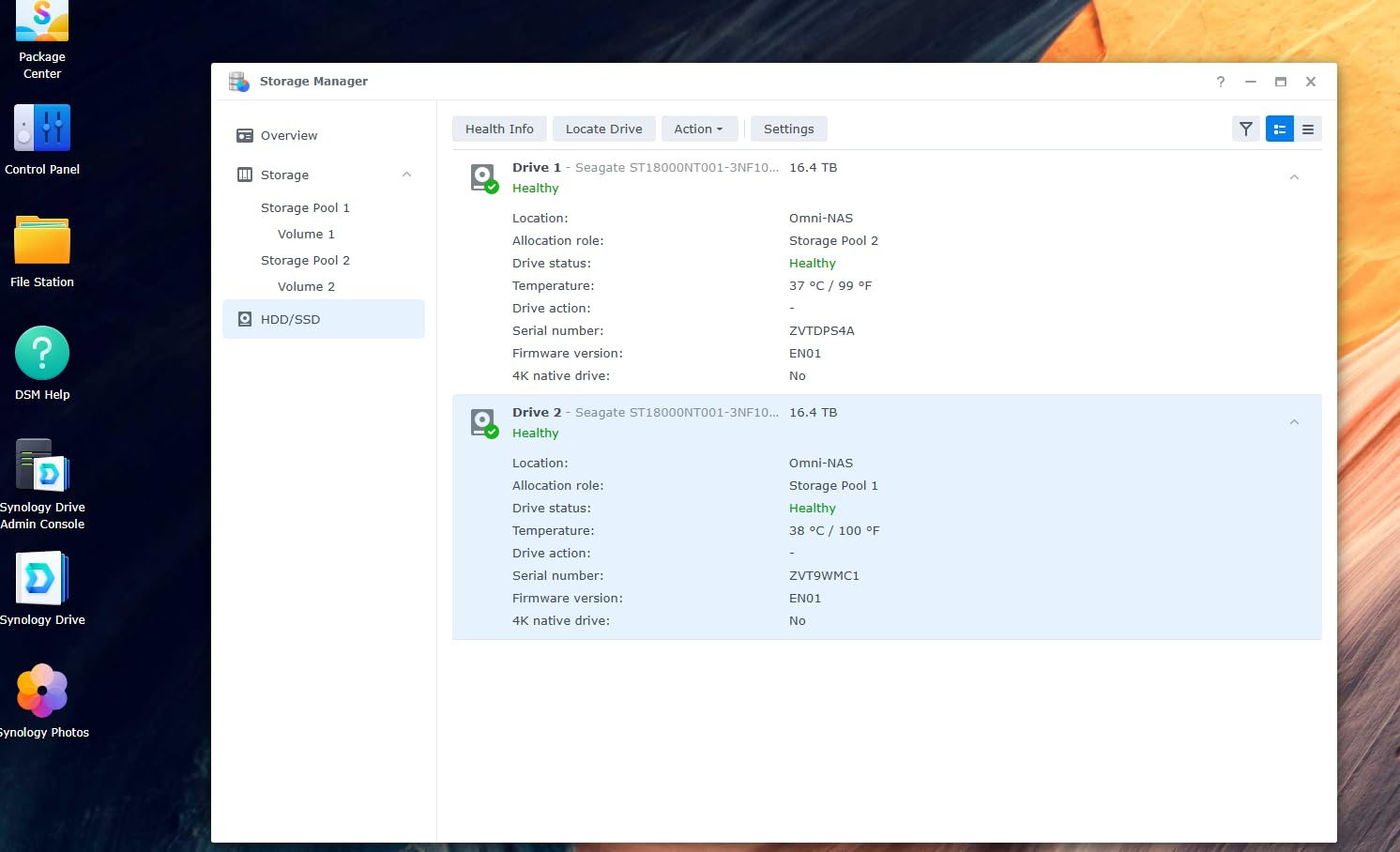The image size is (1400, 852).
Task: Click Drive 1 temperature 37 °C / 99 °F
Action: [x=830, y=285]
